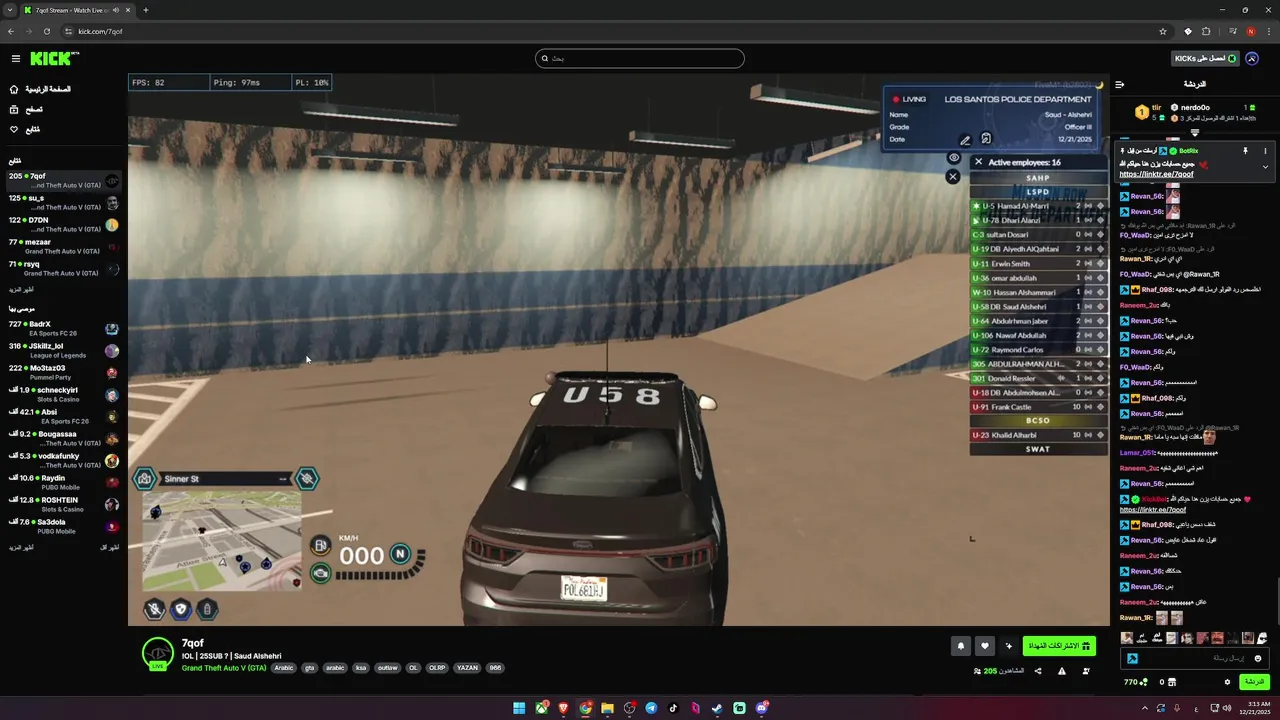
Task: Open new browser tab with plus
Action: 146,10
